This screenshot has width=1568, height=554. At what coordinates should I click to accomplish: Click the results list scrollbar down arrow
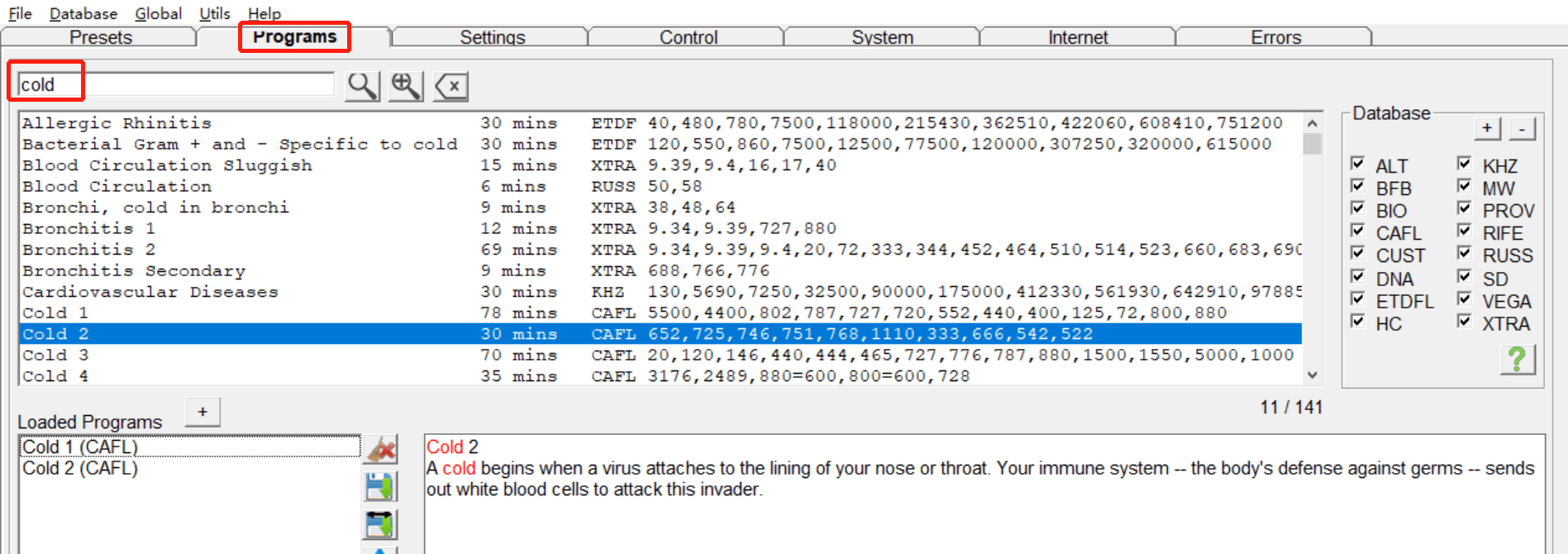click(1313, 375)
